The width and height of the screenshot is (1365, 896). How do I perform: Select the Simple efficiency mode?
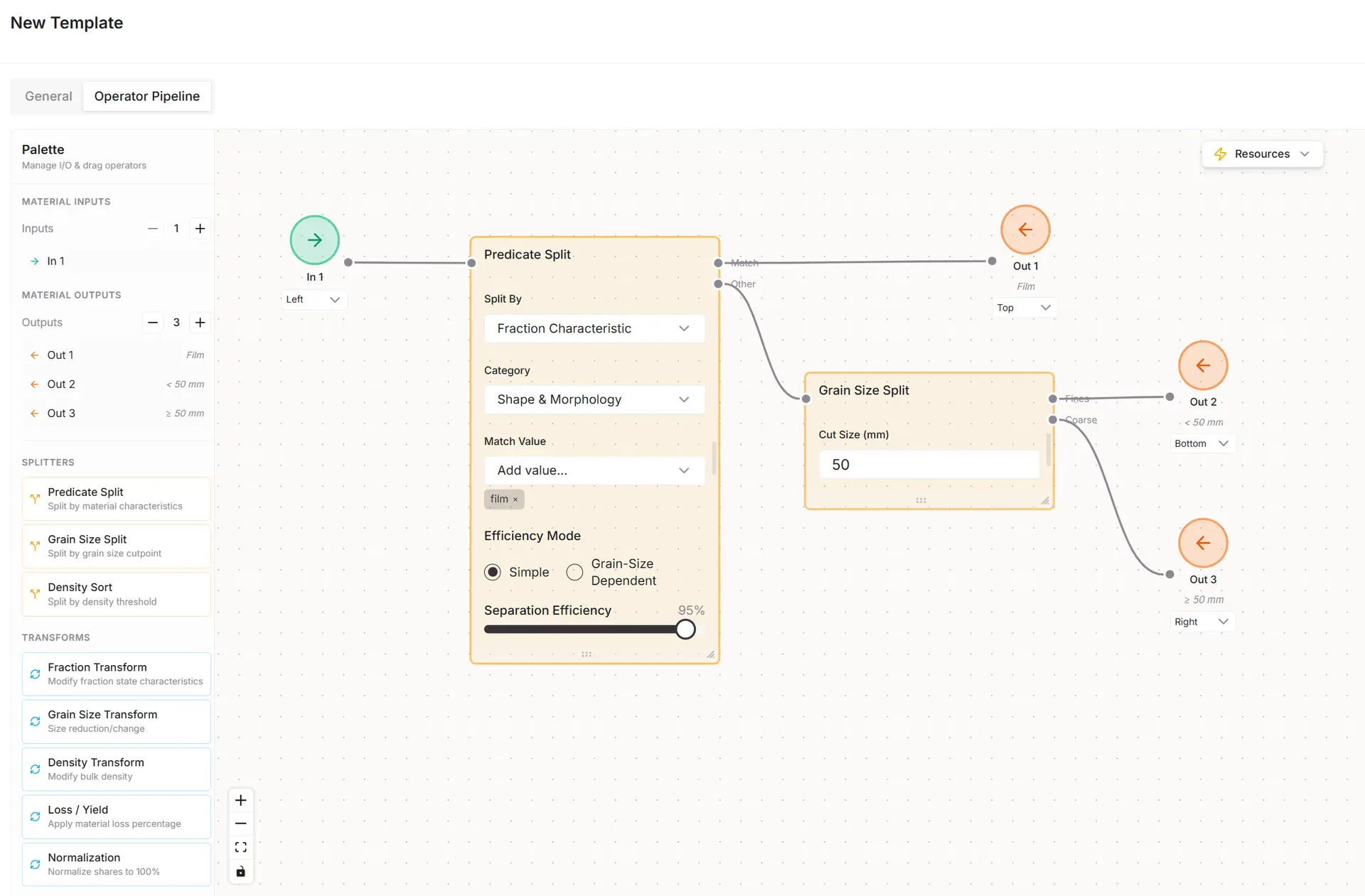[493, 572]
